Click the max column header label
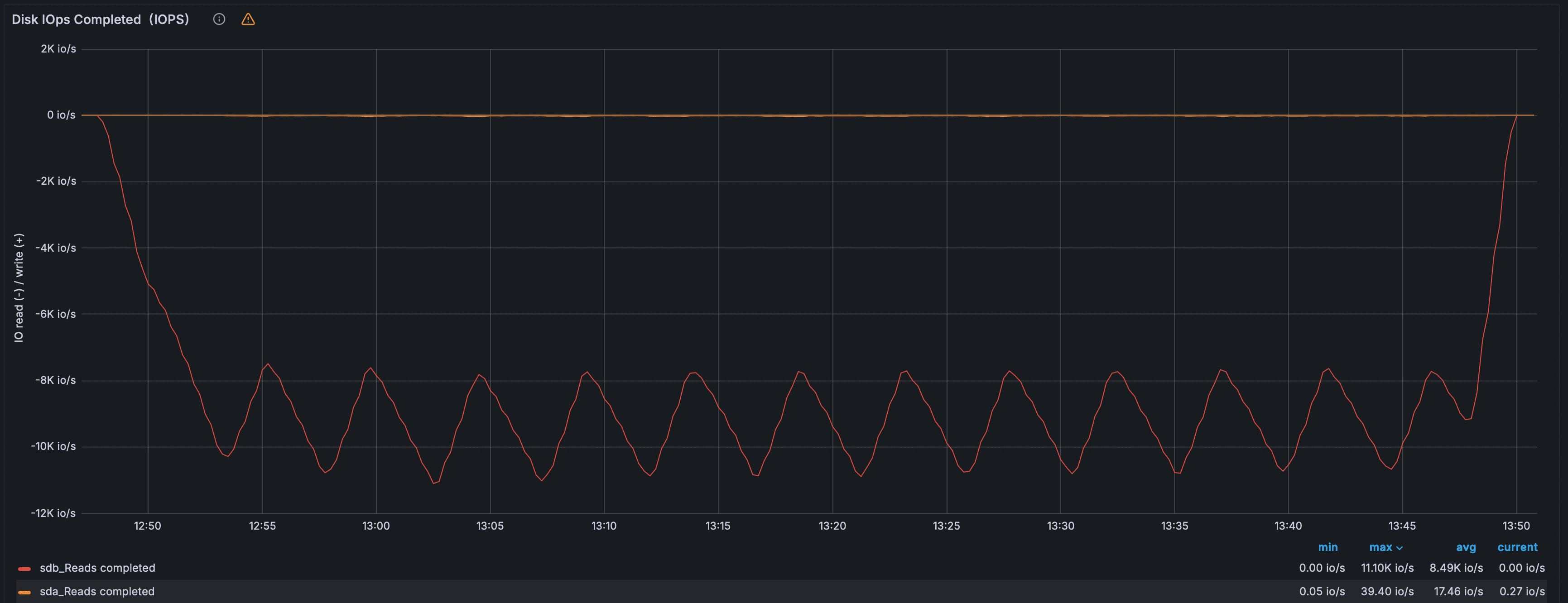This screenshot has height=603, width=1568. coord(1380,547)
